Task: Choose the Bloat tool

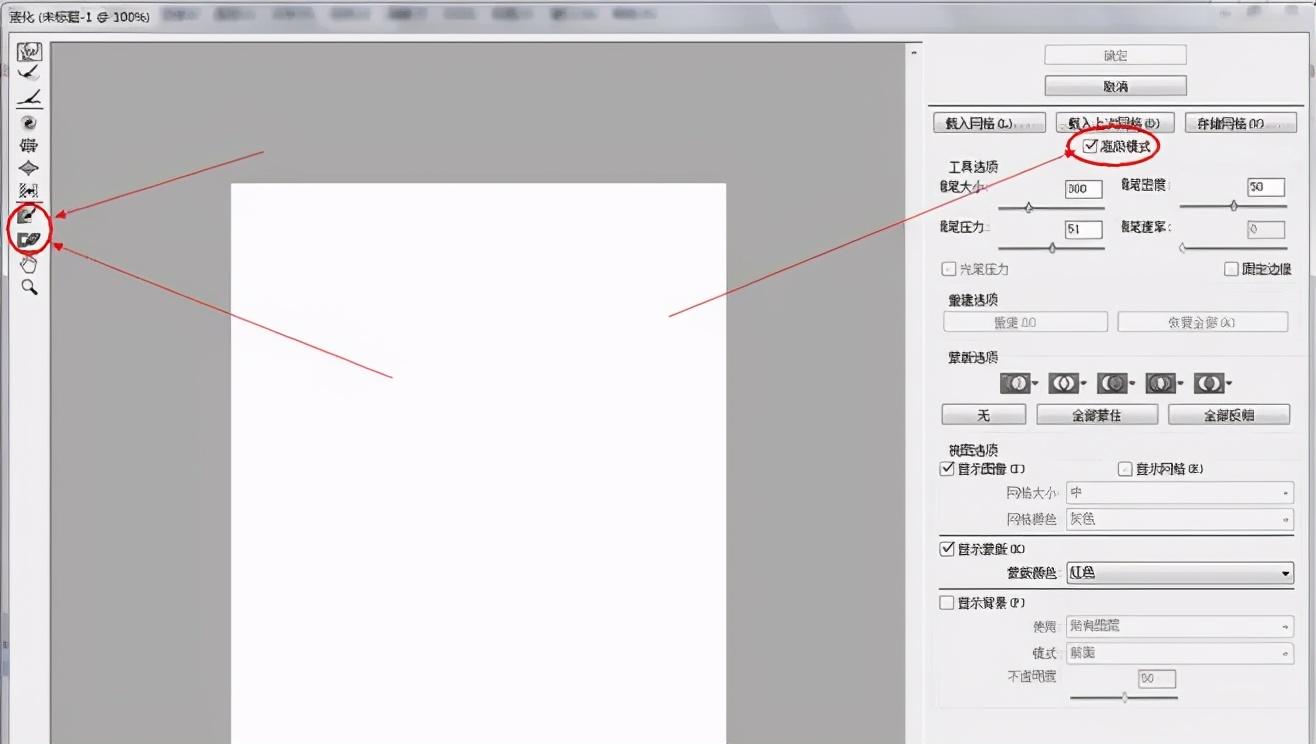Action: pyautogui.click(x=29, y=168)
